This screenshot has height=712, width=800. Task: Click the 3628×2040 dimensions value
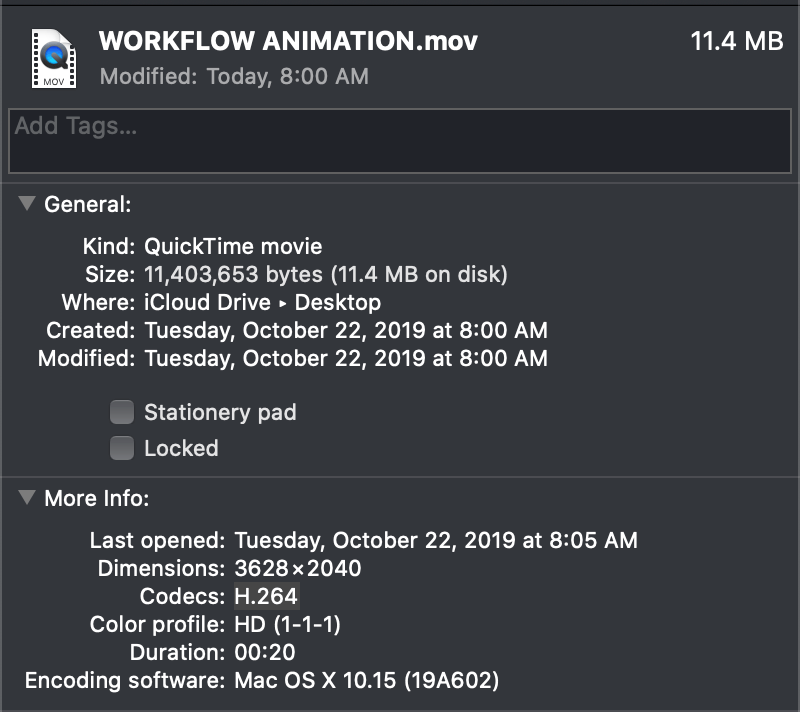(298, 569)
